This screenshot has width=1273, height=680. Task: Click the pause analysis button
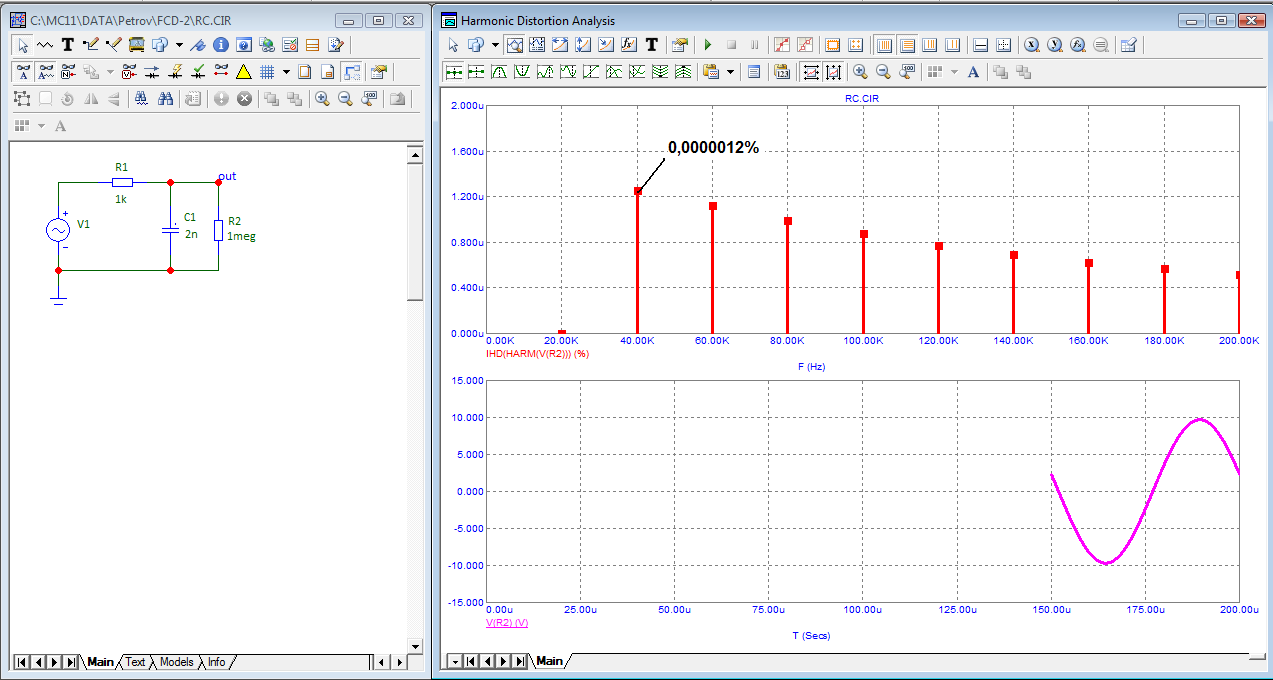[x=754, y=44]
